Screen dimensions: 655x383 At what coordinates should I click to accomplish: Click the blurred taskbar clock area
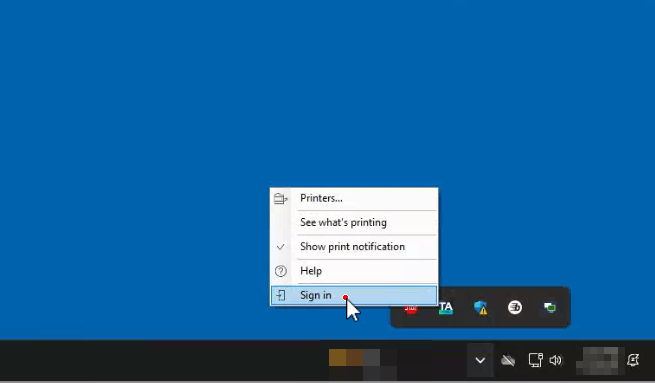pyautogui.click(x=597, y=360)
